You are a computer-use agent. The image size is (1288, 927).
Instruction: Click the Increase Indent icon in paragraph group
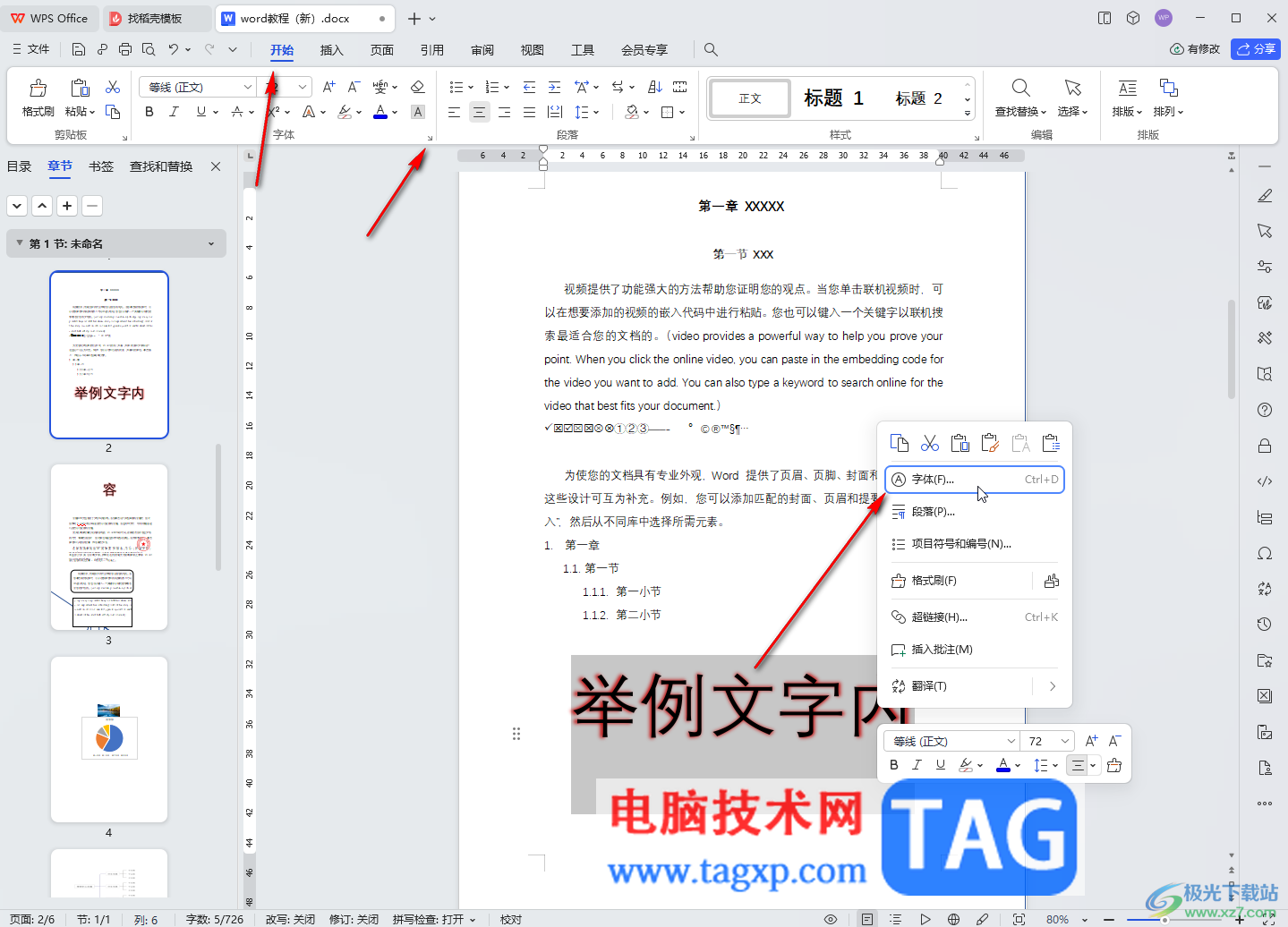(x=554, y=87)
